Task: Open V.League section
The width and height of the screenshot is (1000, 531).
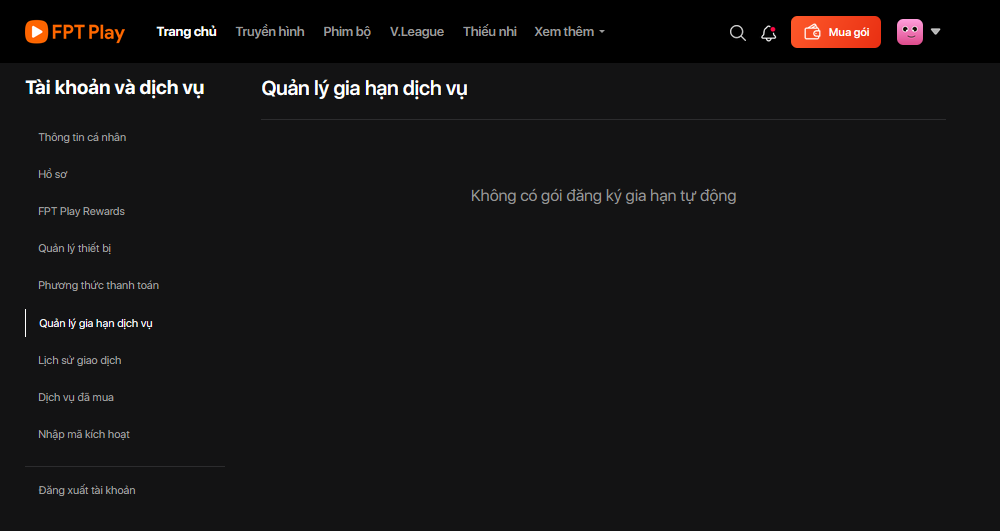Action: 417,31
